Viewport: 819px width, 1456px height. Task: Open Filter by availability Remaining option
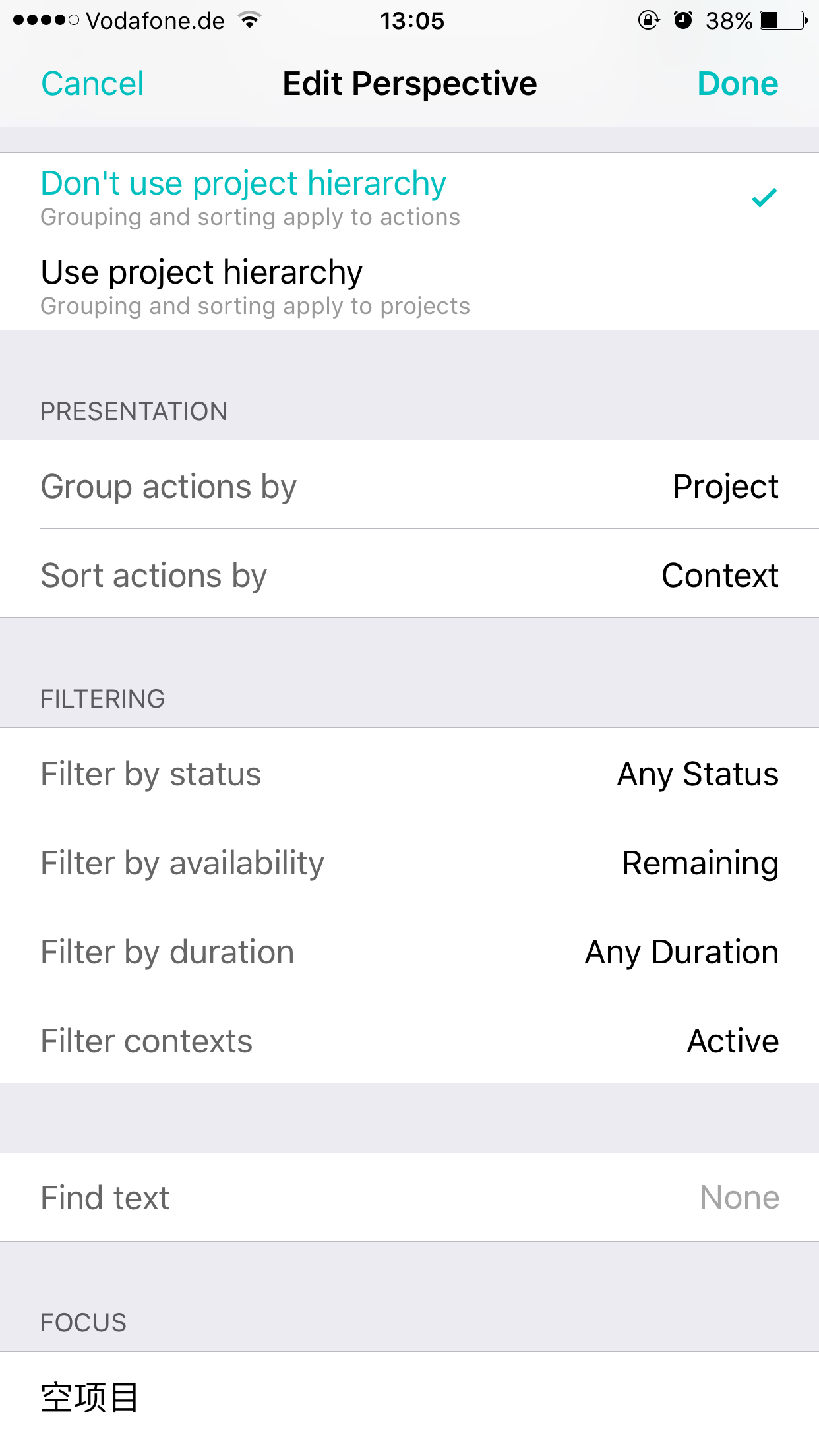point(409,862)
